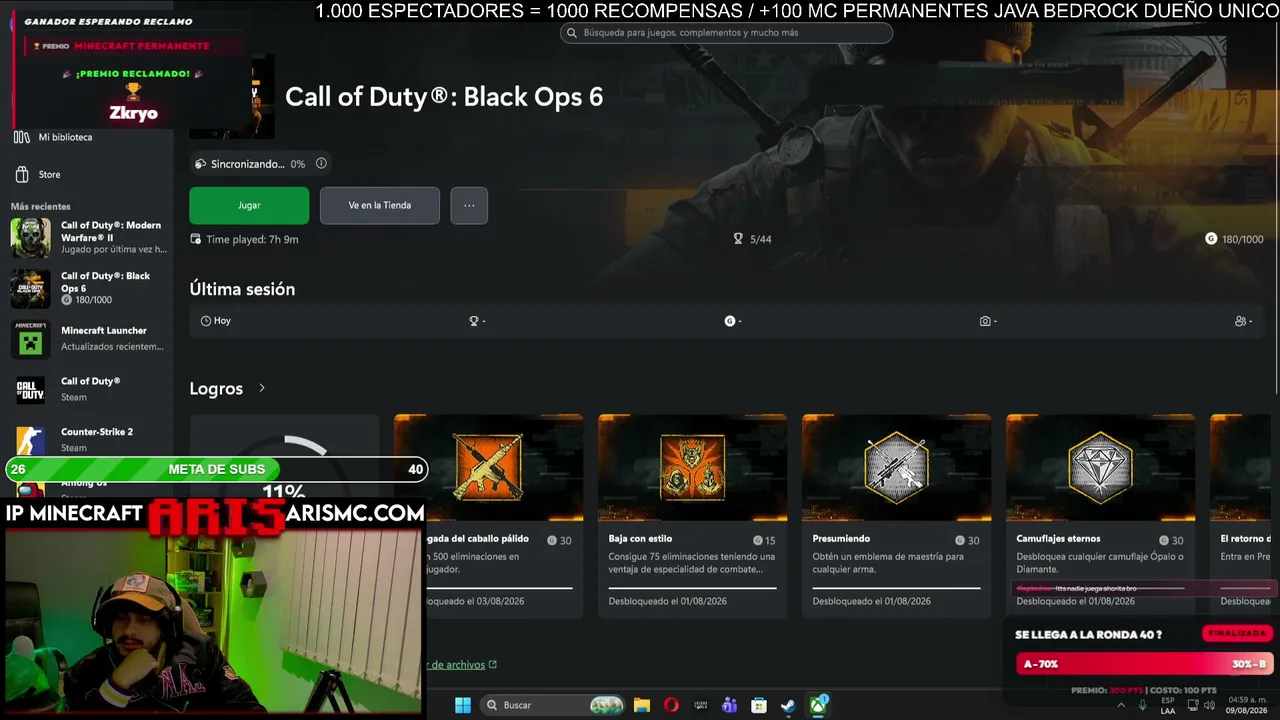Open Opera browser from the taskbar
This screenshot has height=720, width=1280.
(671, 705)
